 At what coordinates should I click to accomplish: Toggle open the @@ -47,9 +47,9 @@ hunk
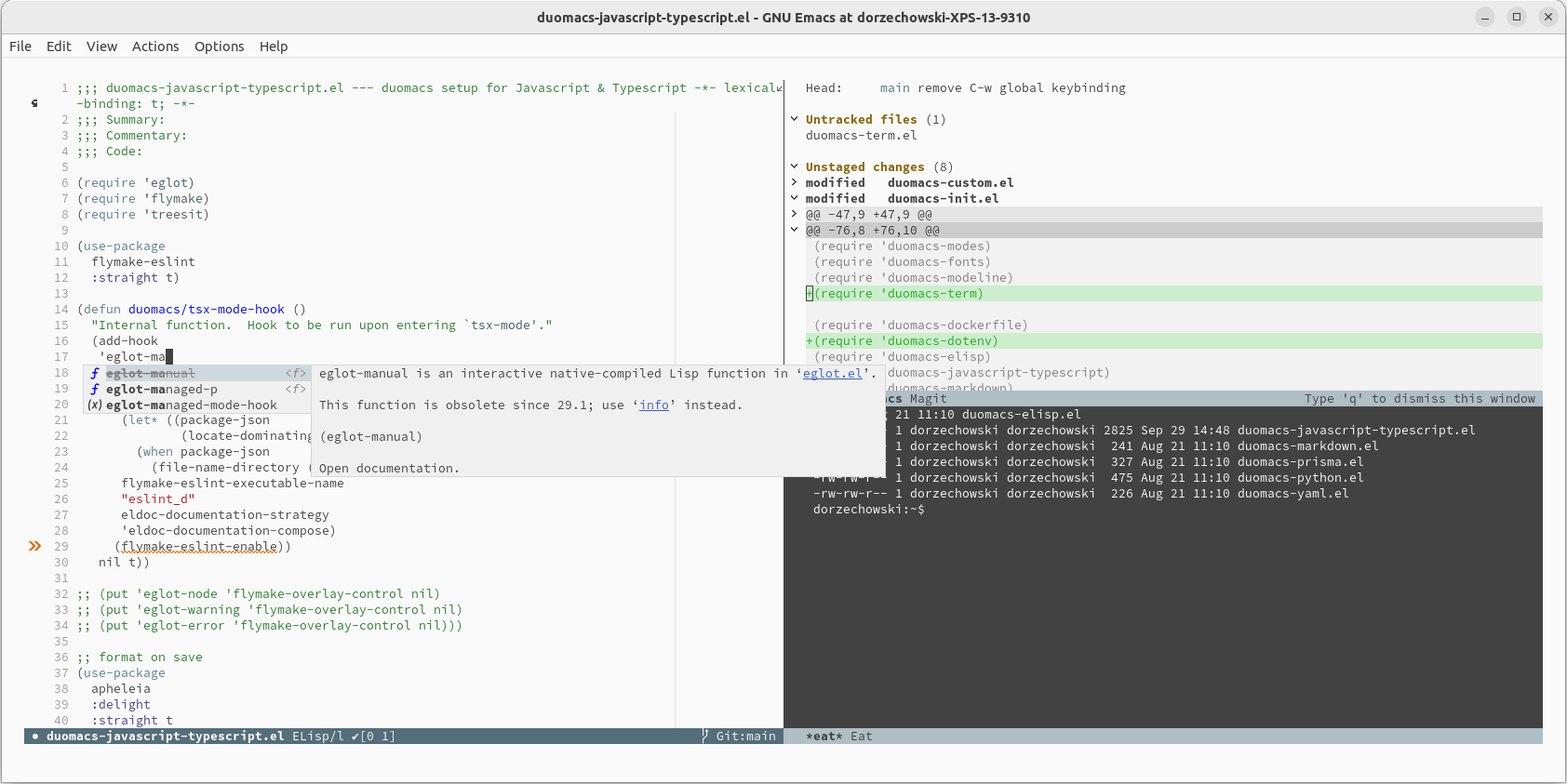pos(795,214)
